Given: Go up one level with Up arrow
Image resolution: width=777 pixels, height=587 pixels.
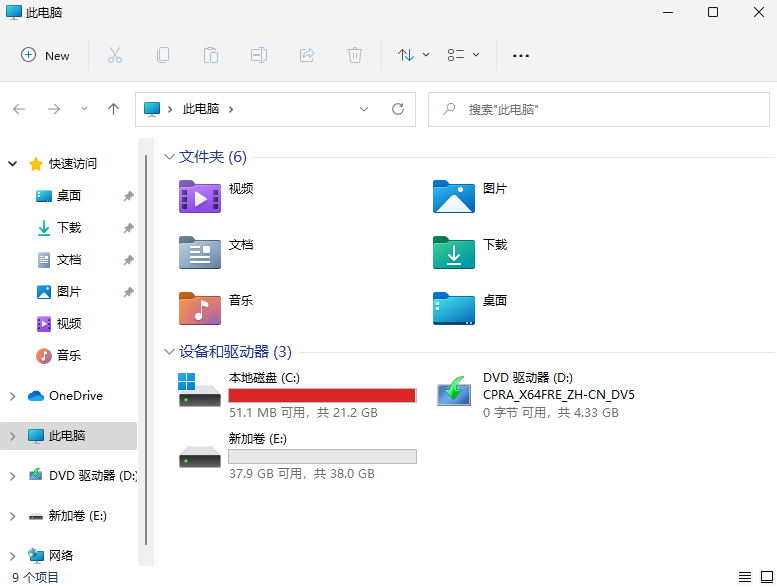Looking at the screenshot, I should 114,109.
